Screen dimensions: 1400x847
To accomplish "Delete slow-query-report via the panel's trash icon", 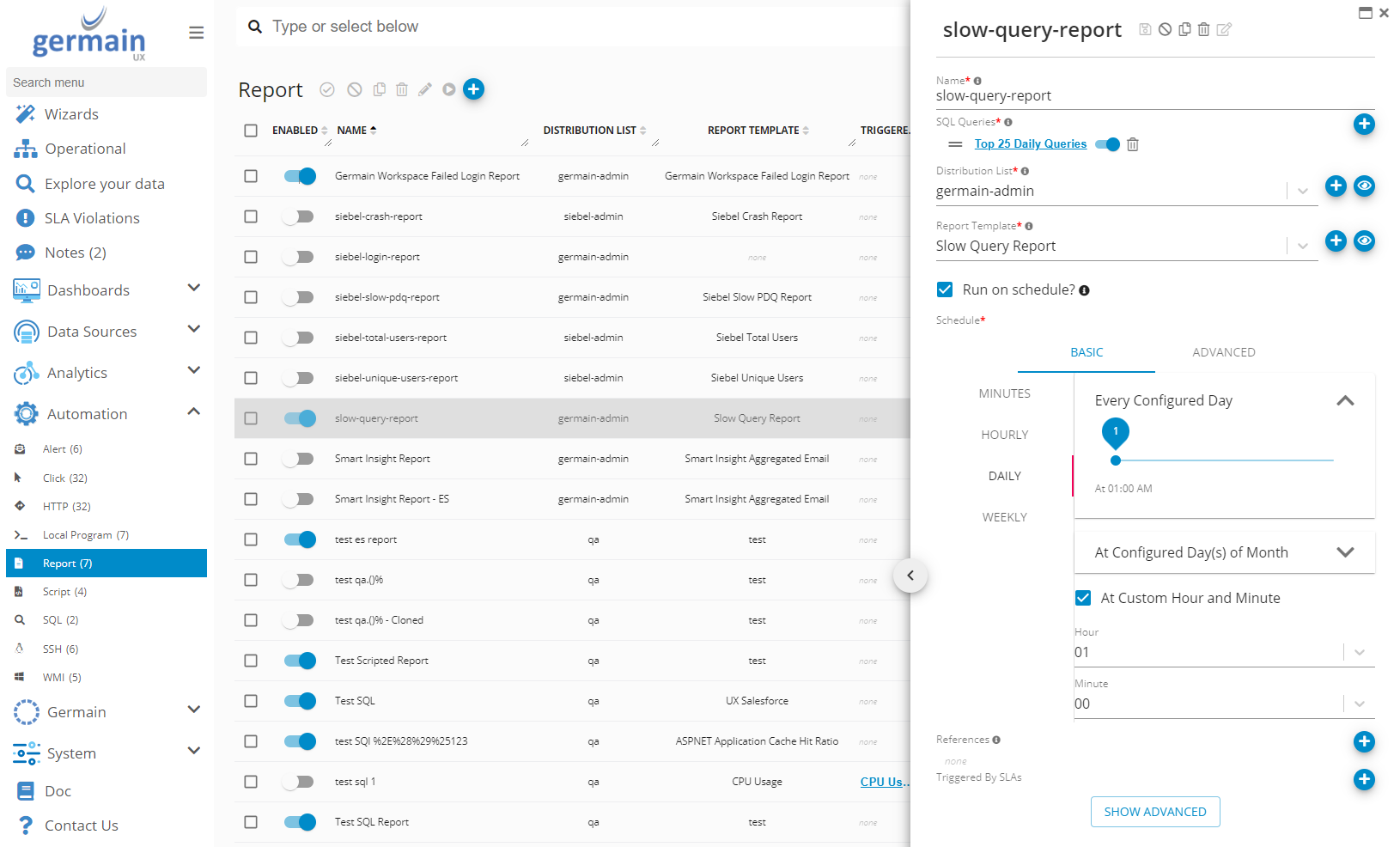I will [x=1204, y=29].
